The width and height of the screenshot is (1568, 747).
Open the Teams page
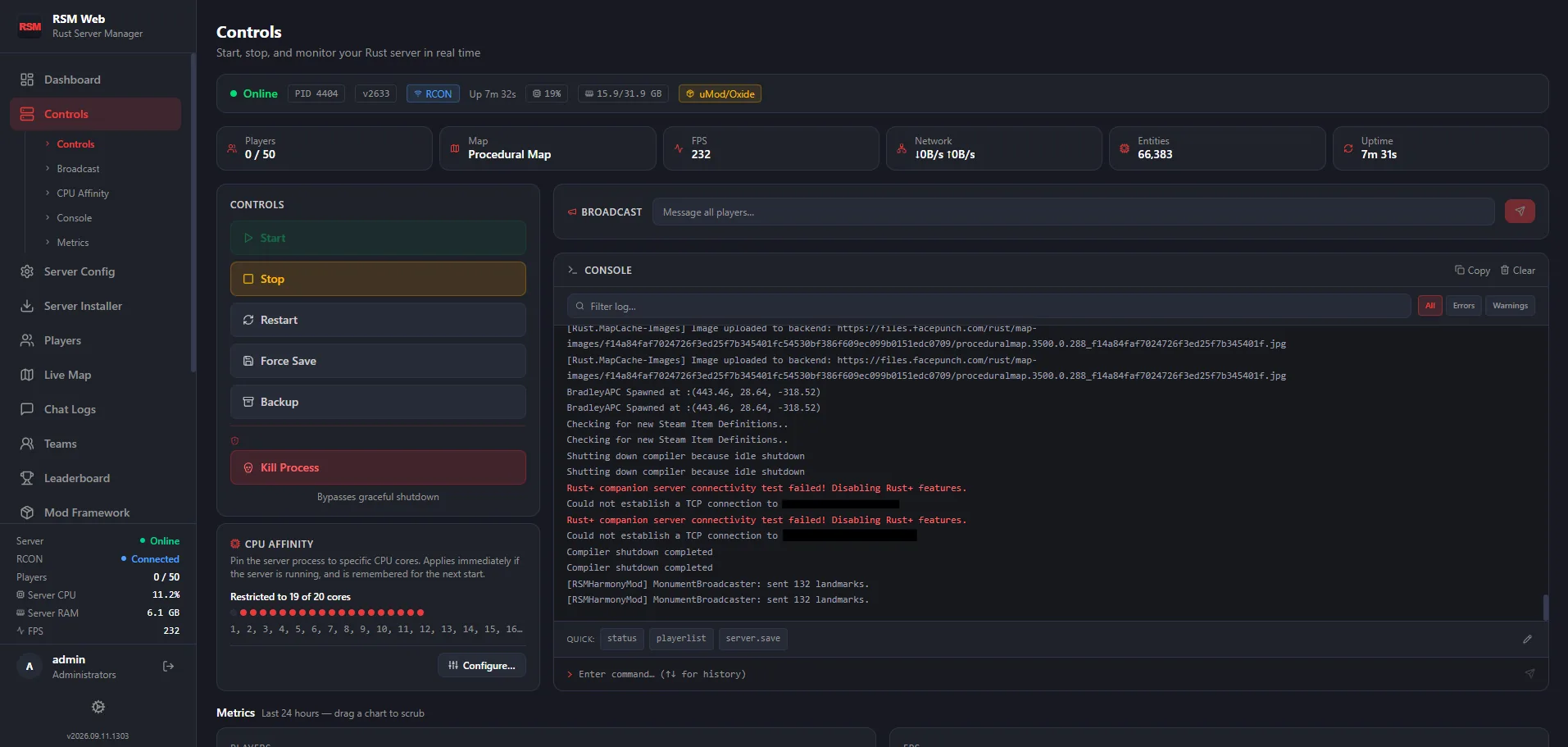click(x=95, y=444)
